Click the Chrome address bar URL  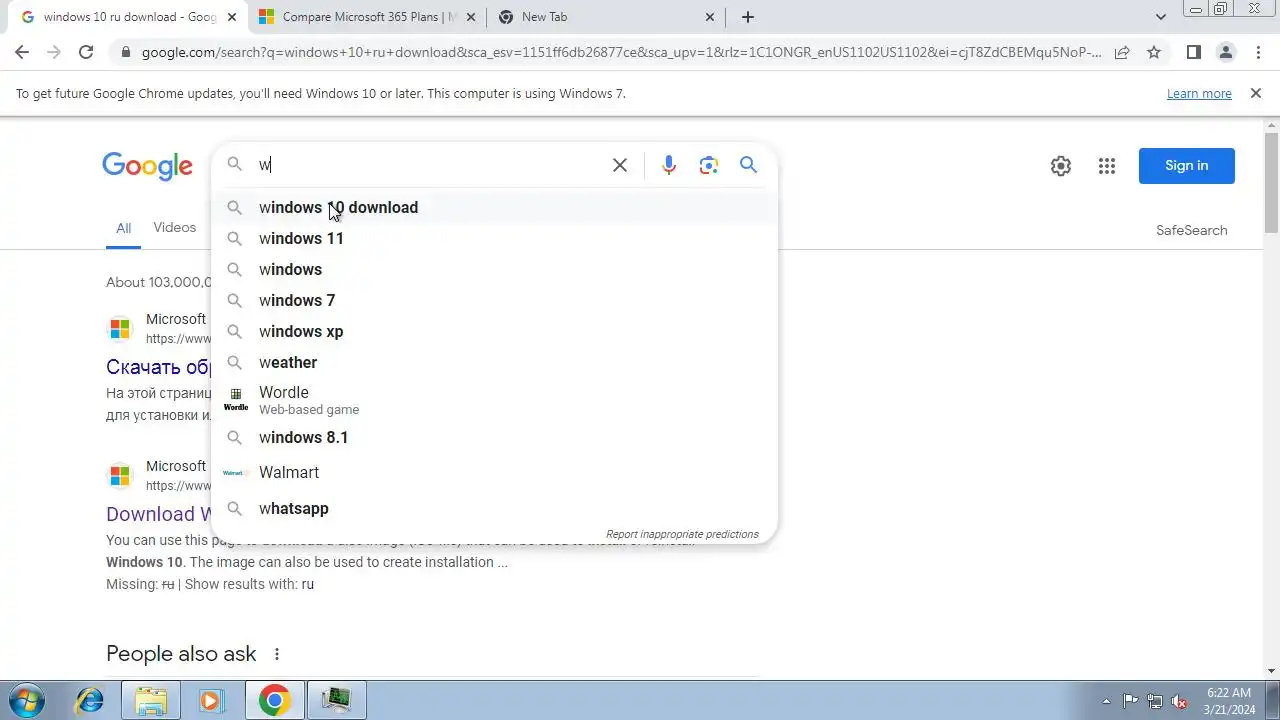(620, 52)
